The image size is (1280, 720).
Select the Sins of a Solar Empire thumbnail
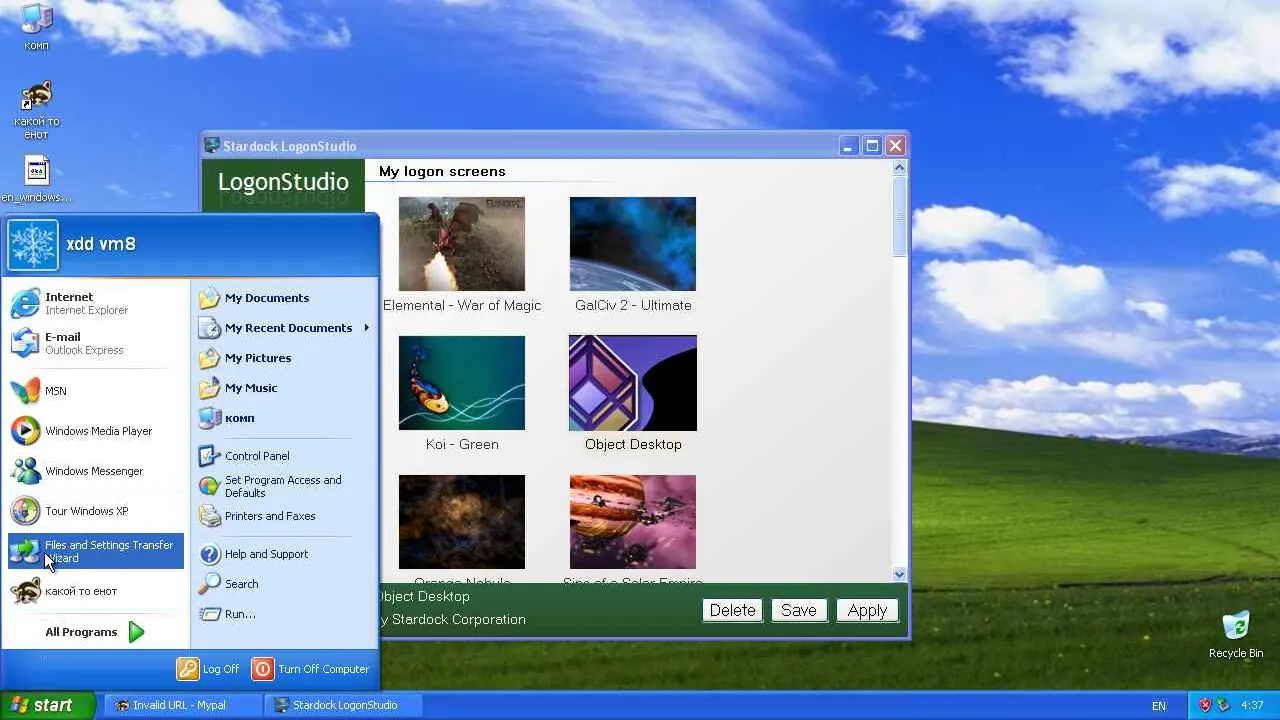[633, 522]
